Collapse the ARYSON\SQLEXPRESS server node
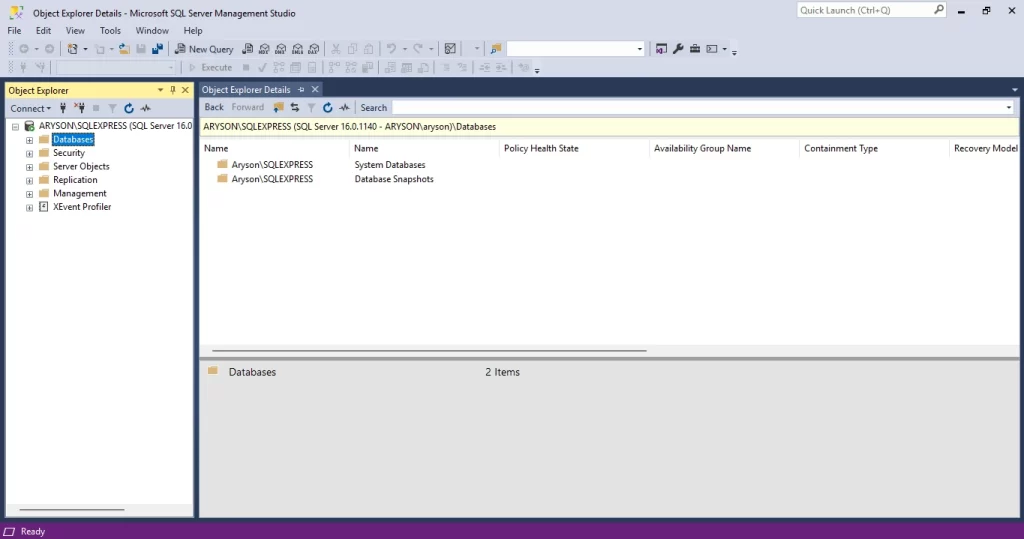The height and width of the screenshot is (539, 1024). click(16, 126)
